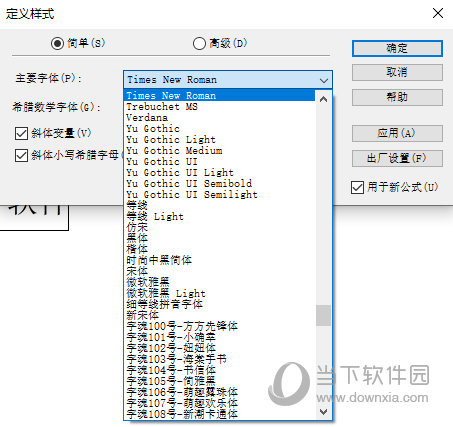
Task: Click the 确定 button
Action: [x=397, y=49]
